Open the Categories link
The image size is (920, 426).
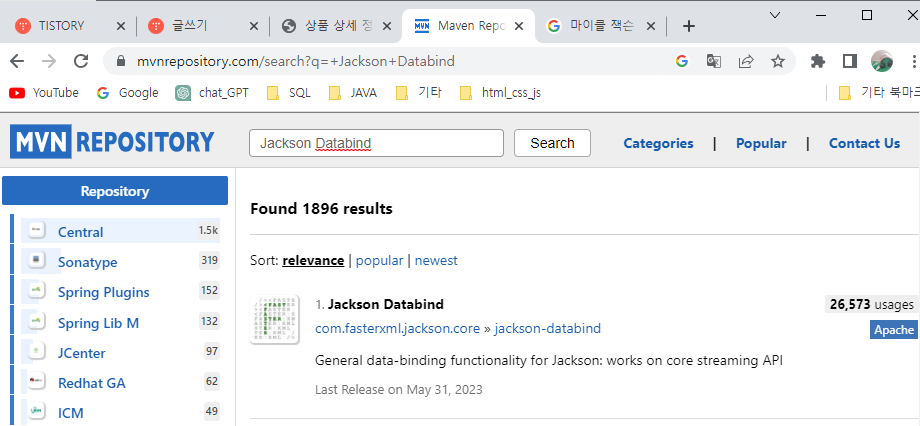[658, 144]
